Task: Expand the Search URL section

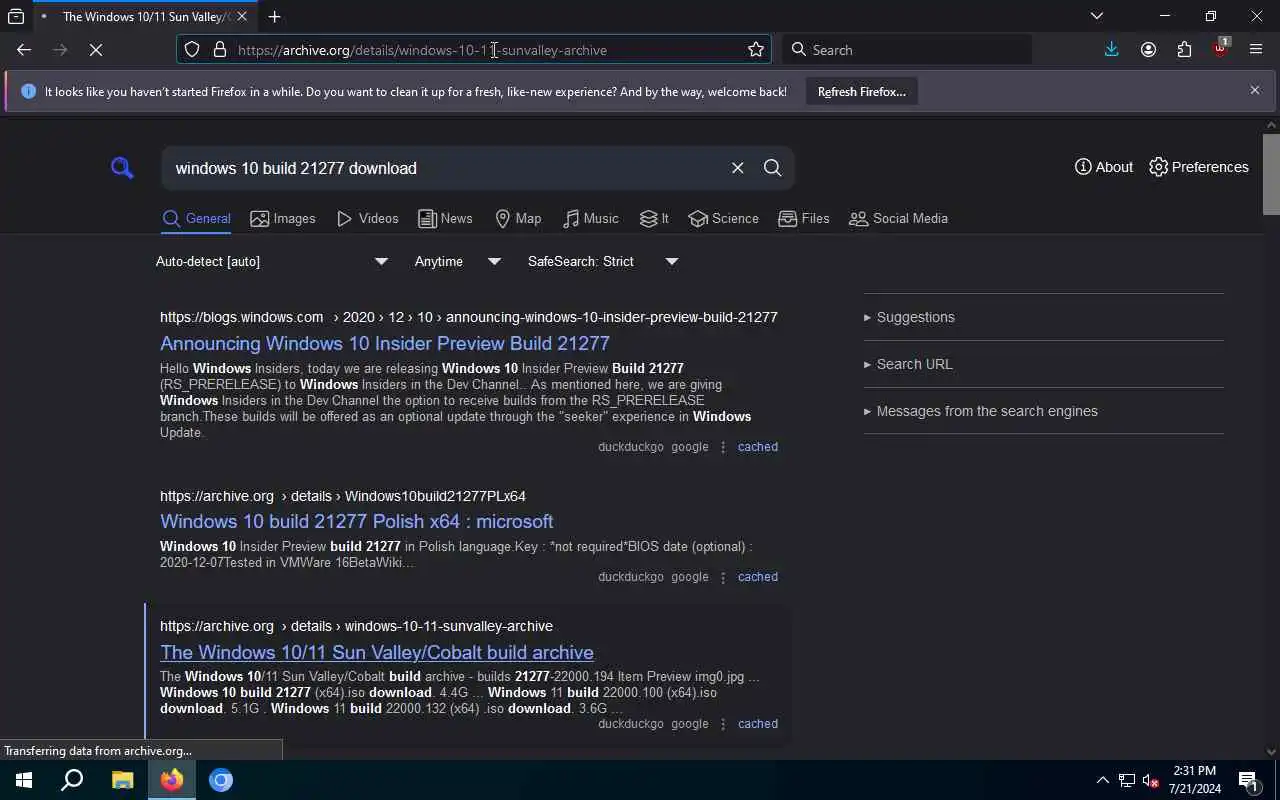Action: pyautogui.click(x=909, y=364)
